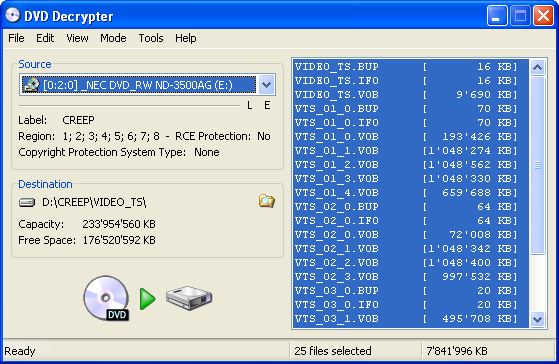Viewport: 559px width, 364px height.
Task: Open the View menu
Action: coord(77,38)
